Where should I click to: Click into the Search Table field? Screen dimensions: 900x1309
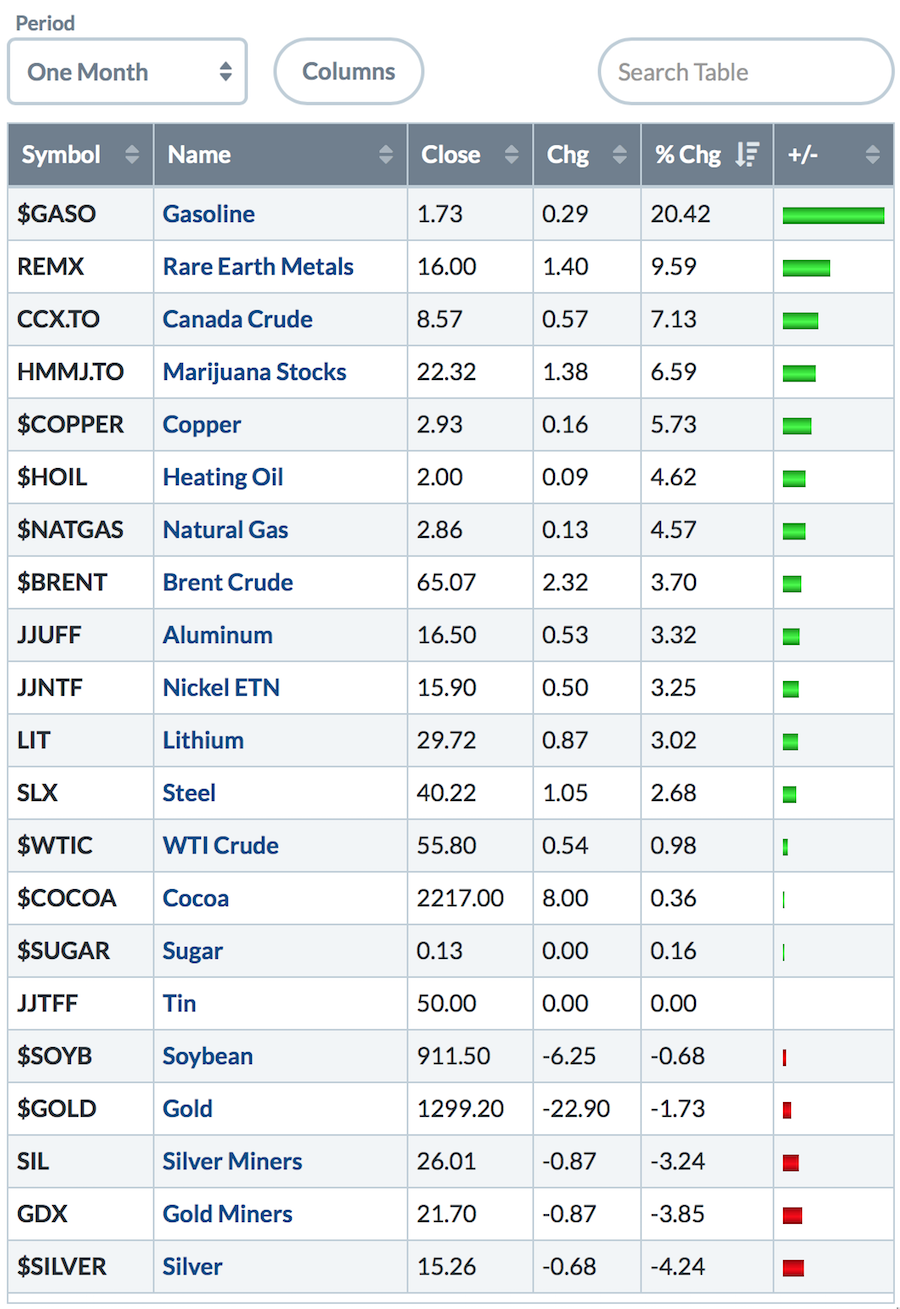[x=745, y=72]
